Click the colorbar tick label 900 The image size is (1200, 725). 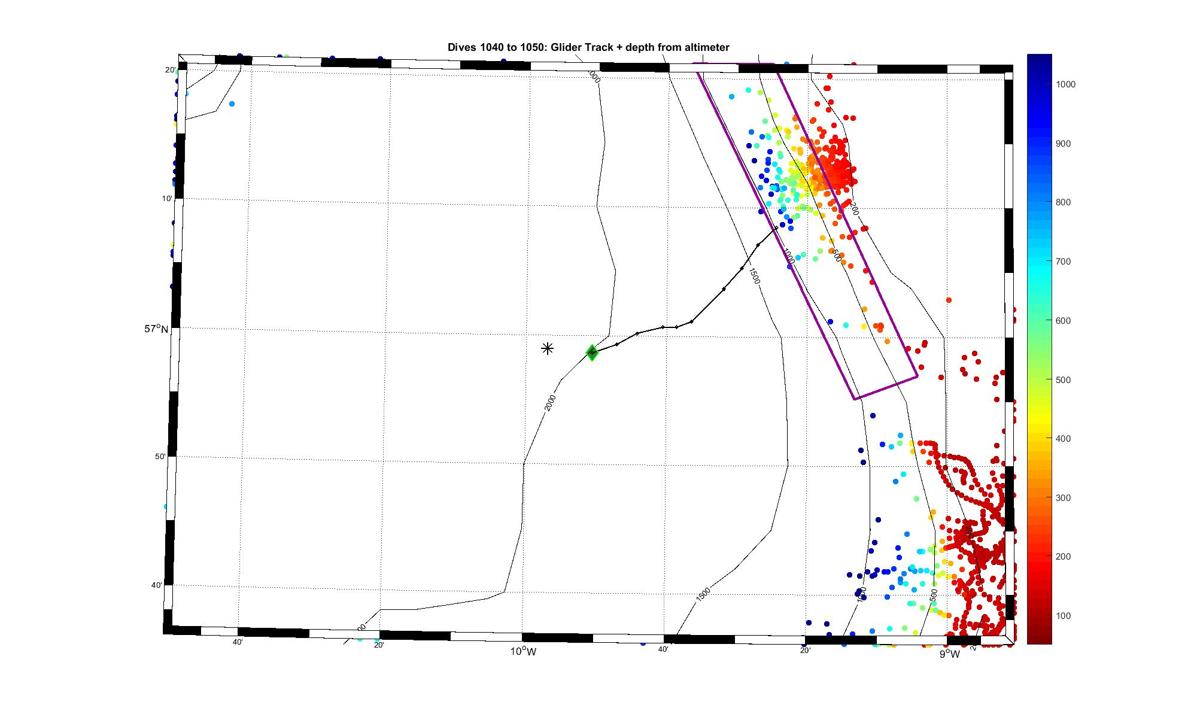(x=1064, y=144)
